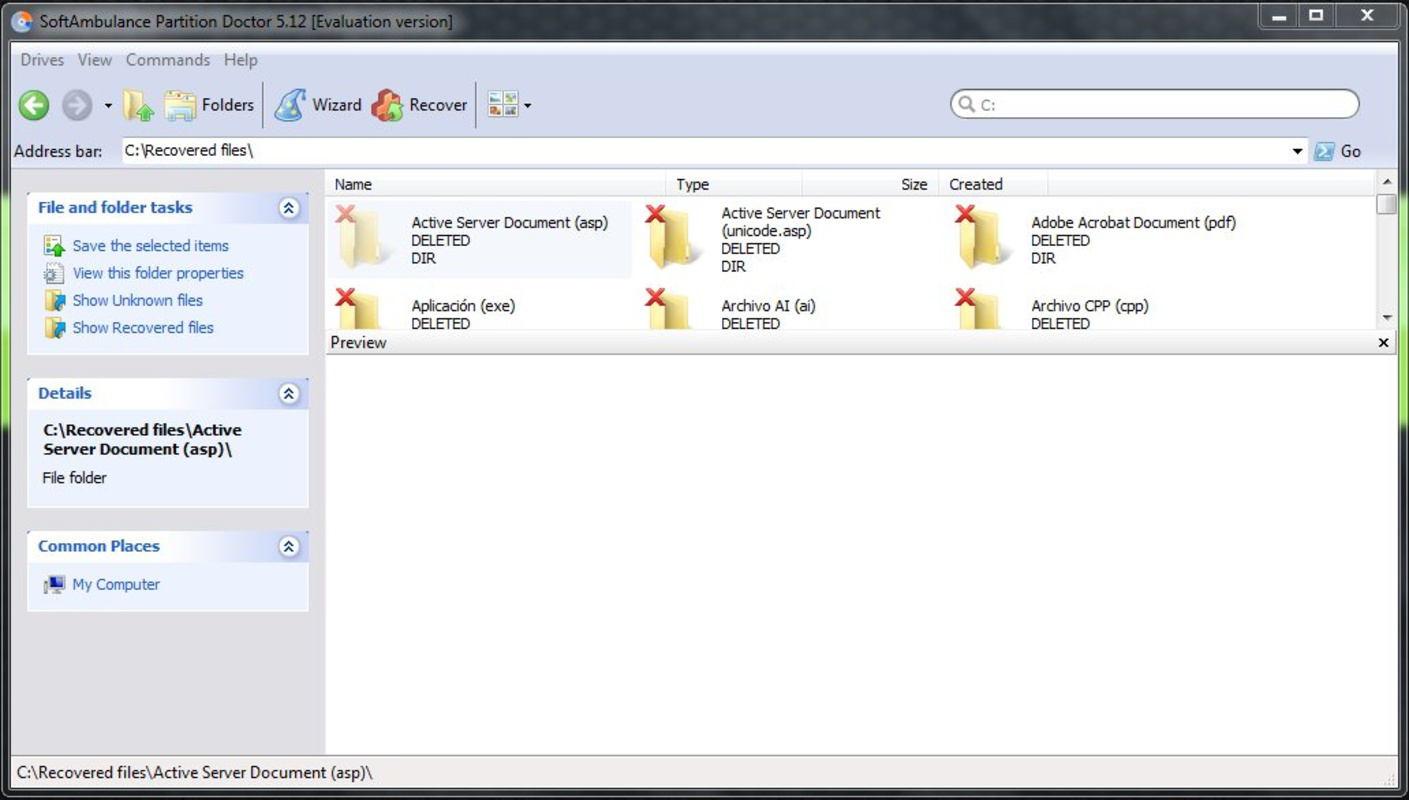This screenshot has width=1409, height=800.
Task: Click the grey forward arrow button
Action: (x=77, y=105)
